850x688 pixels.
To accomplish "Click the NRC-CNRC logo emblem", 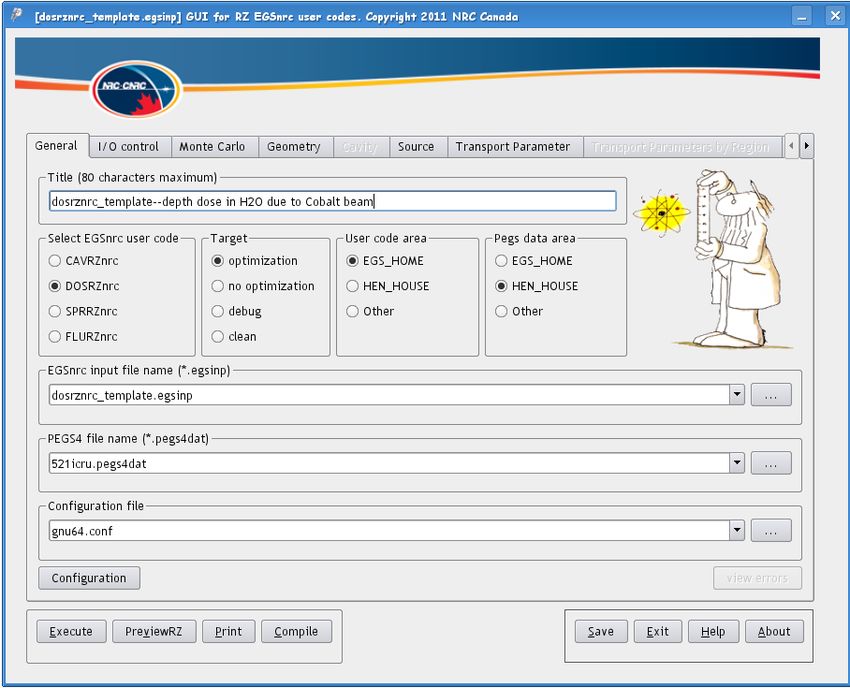I will click(x=136, y=89).
